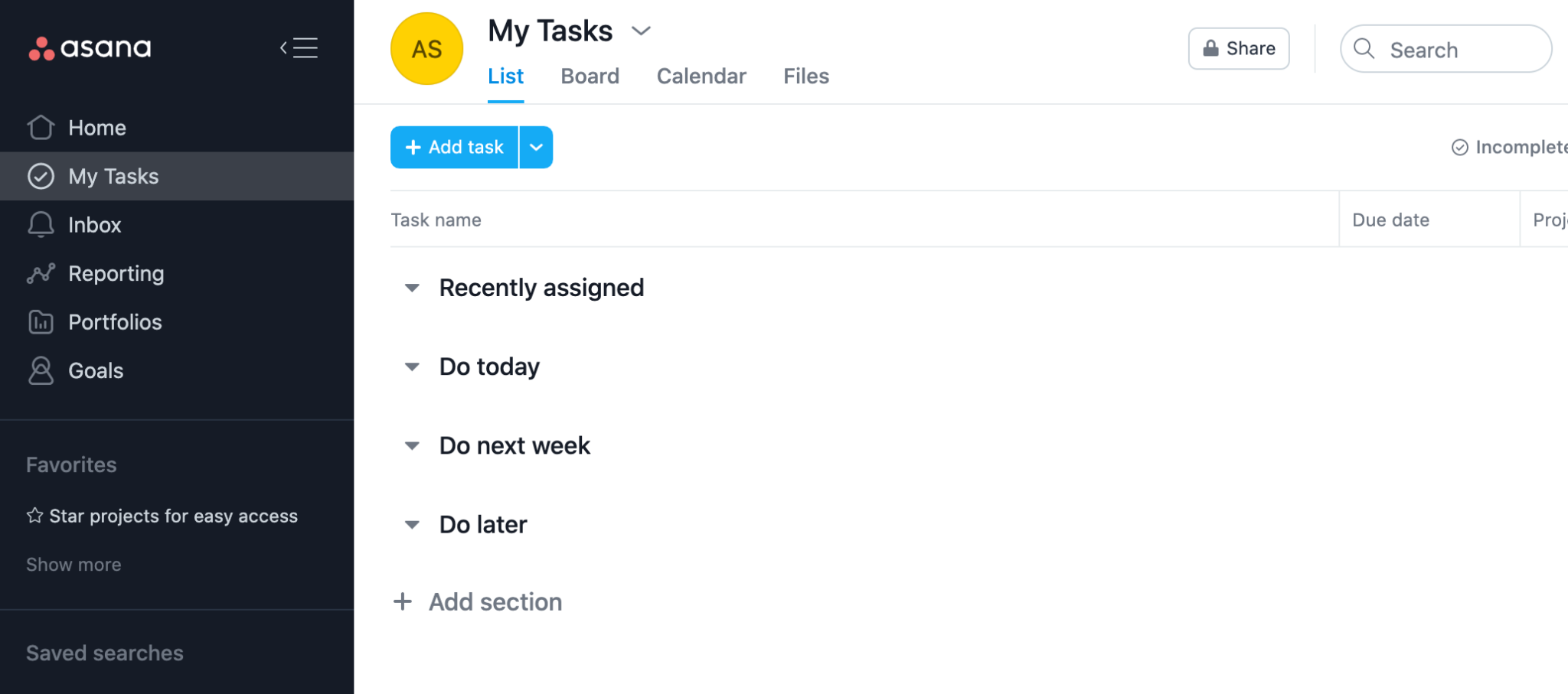Screen dimensions: 1568x694
Task: Open the Portfolios icon in sidebar
Action: [x=41, y=322]
